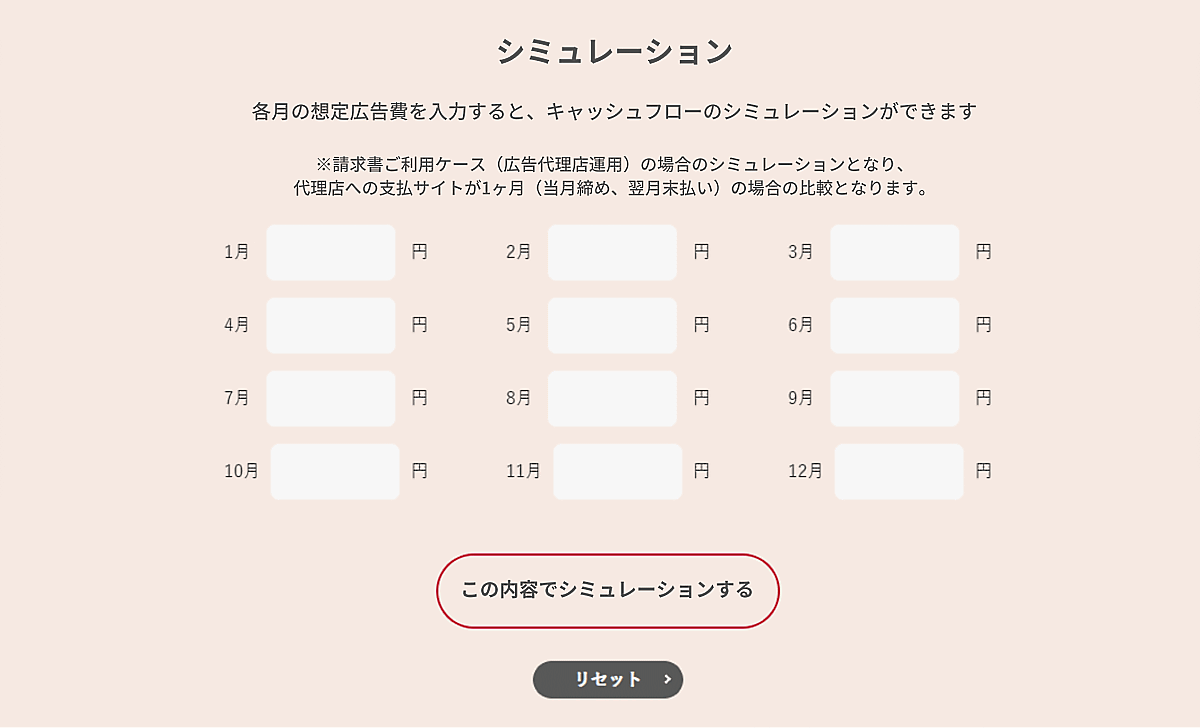Select the 8月 input field
The image size is (1200, 728).
coord(612,398)
